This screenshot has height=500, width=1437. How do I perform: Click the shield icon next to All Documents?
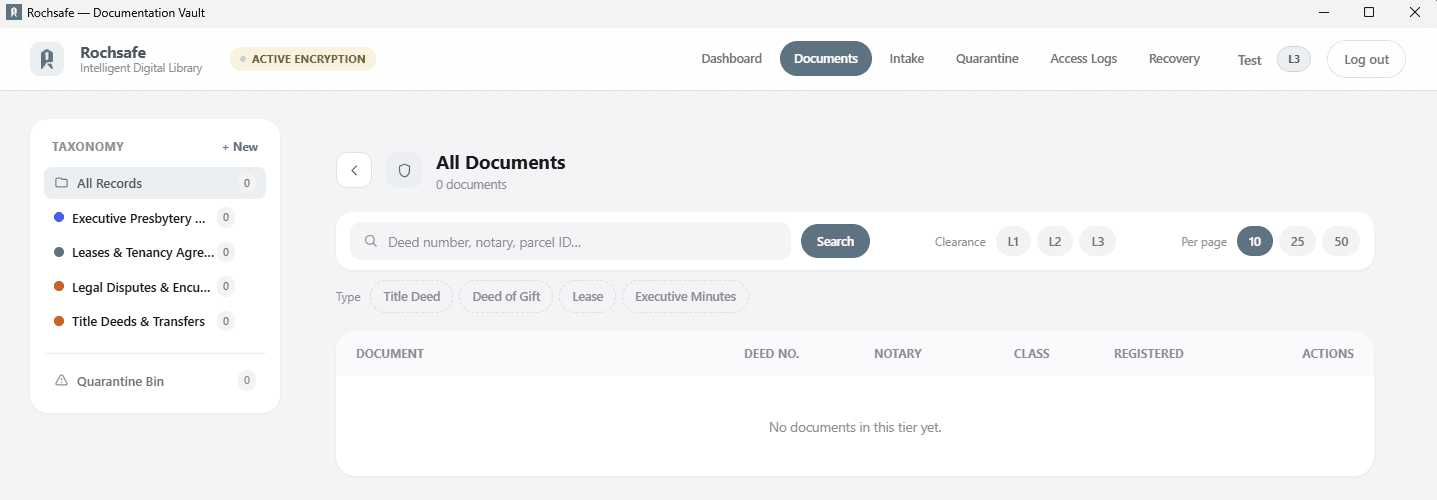pos(404,170)
